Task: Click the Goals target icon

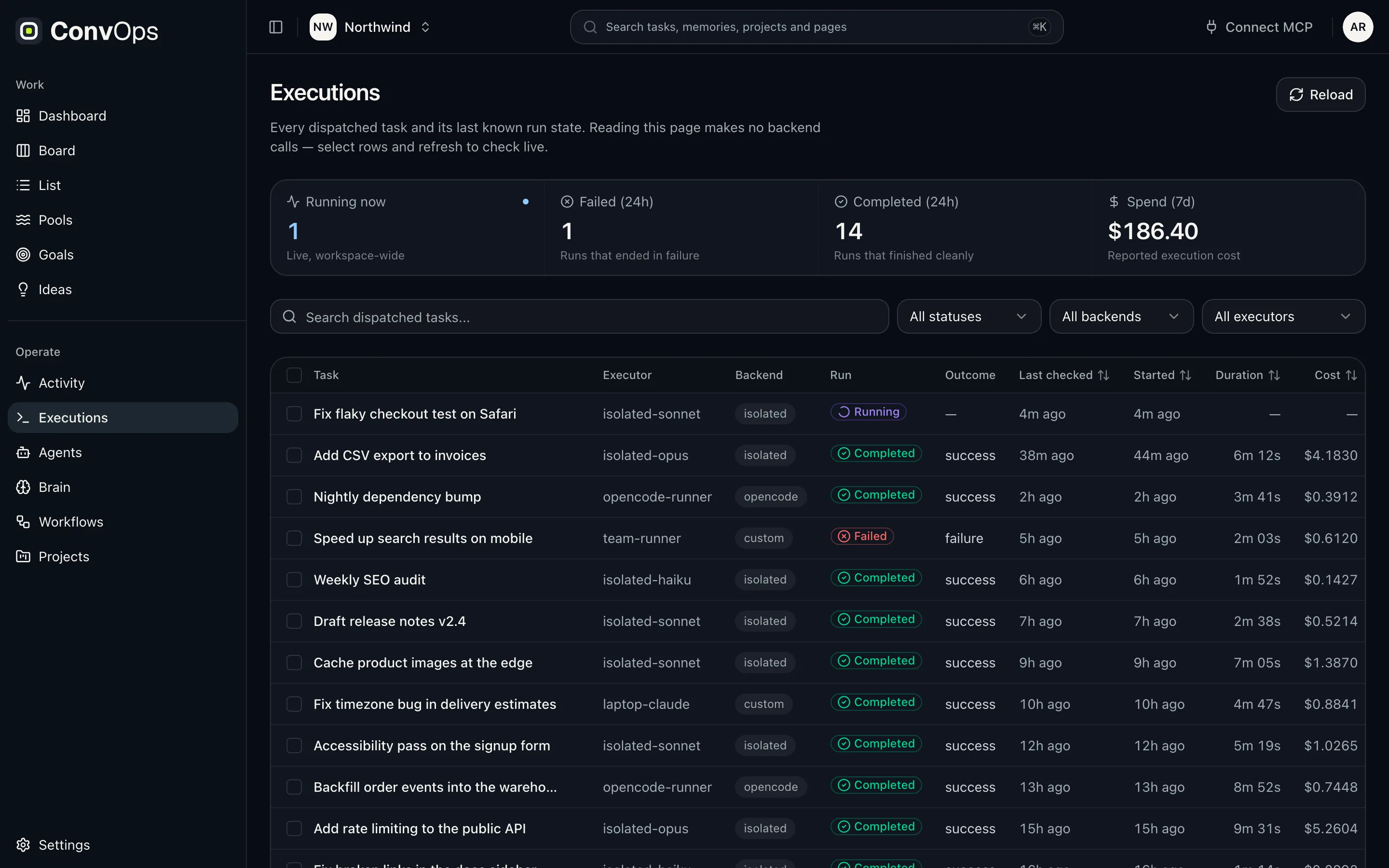Action: (23, 255)
